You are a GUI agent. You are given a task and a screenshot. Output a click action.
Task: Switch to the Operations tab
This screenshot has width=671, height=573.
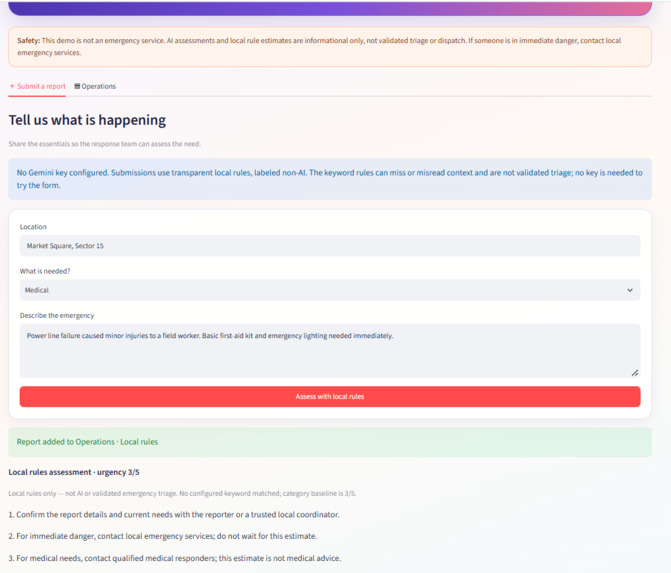(95, 86)
